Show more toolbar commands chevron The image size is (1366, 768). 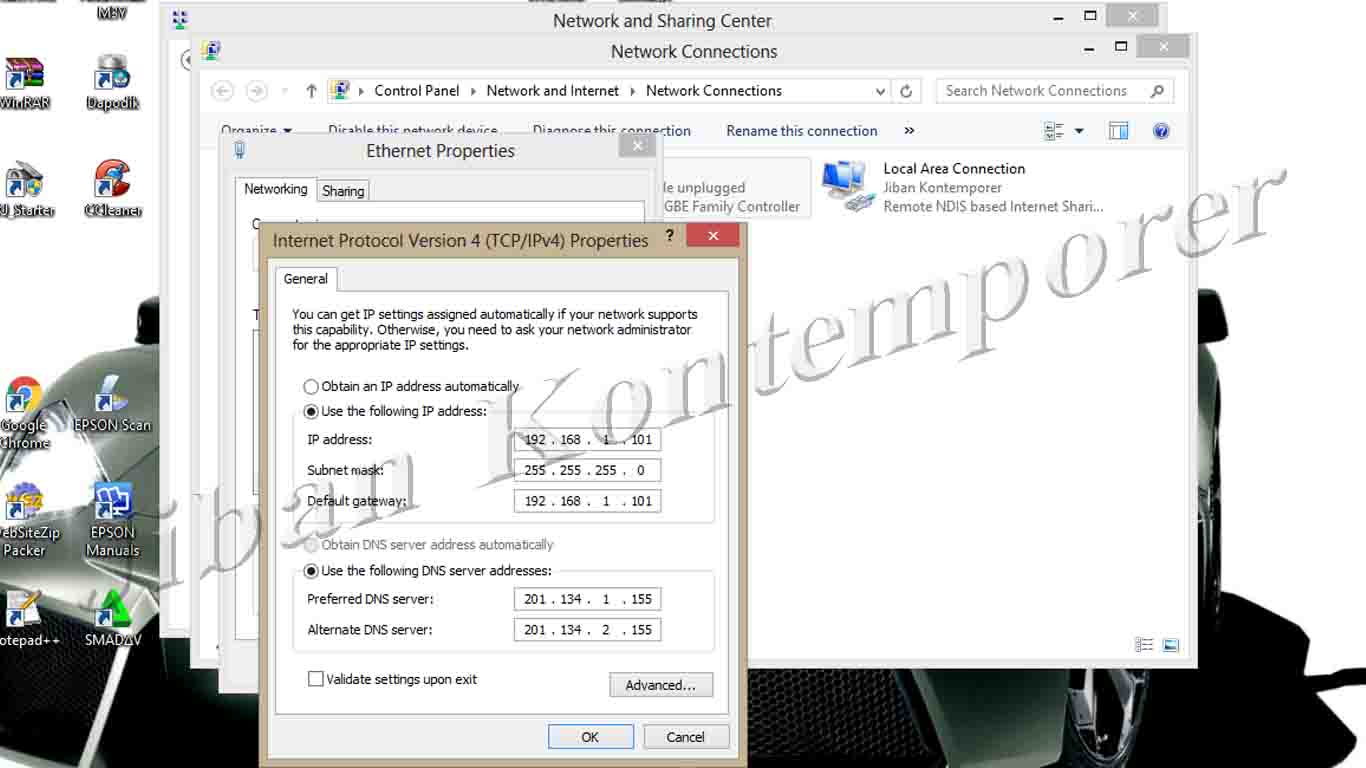[909, 131]
